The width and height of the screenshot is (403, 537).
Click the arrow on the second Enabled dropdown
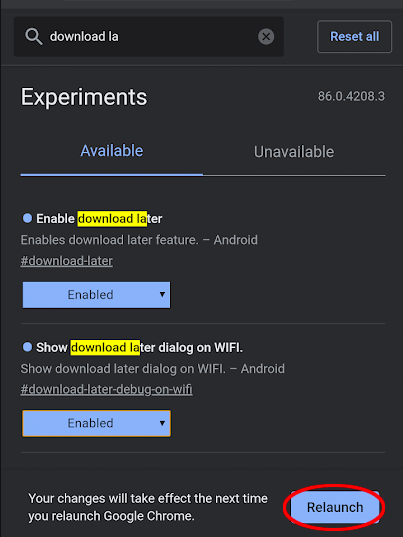pos(162,423)
